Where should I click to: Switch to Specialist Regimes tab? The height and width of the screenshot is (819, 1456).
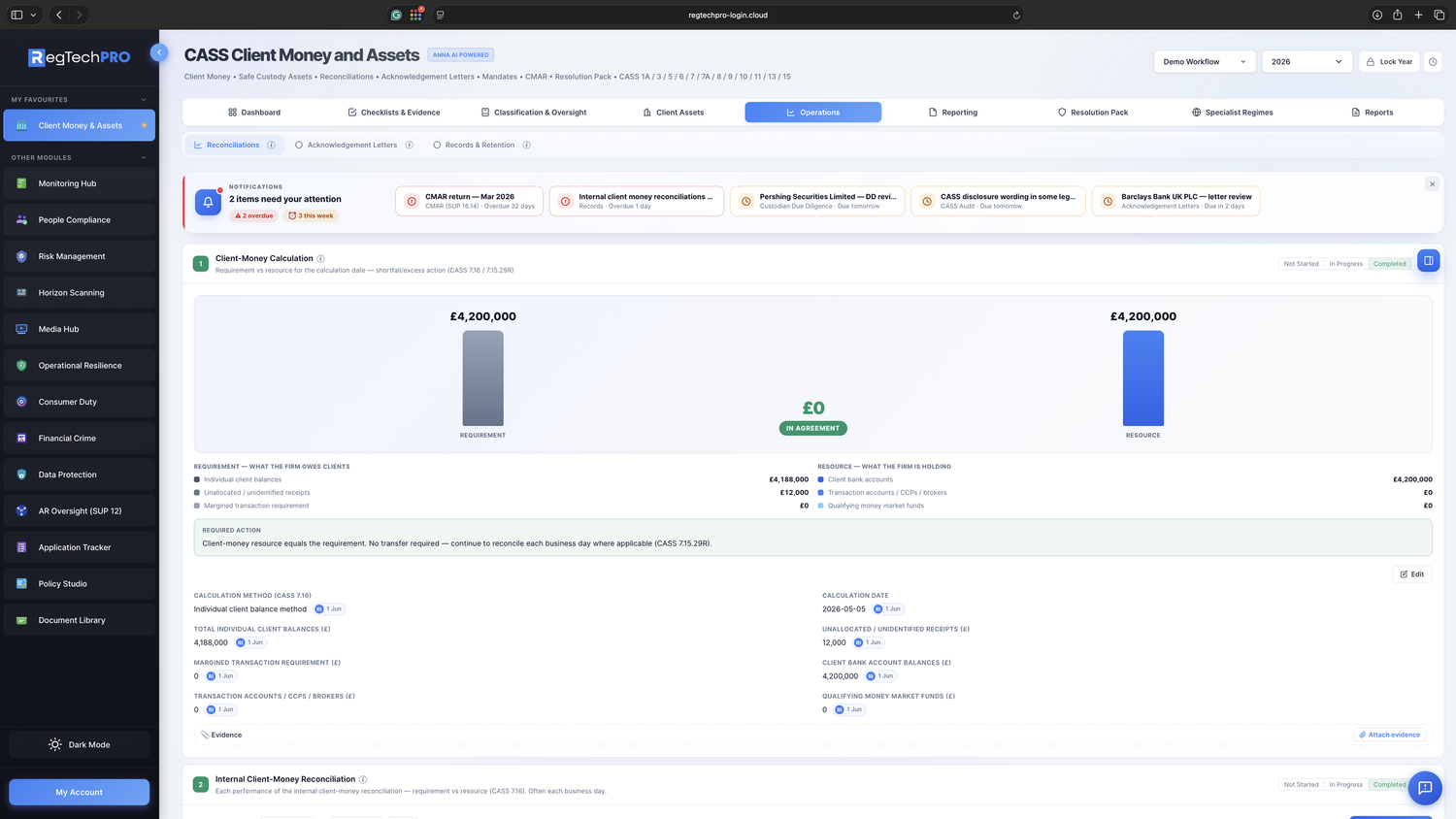[x=1233, y=113]
